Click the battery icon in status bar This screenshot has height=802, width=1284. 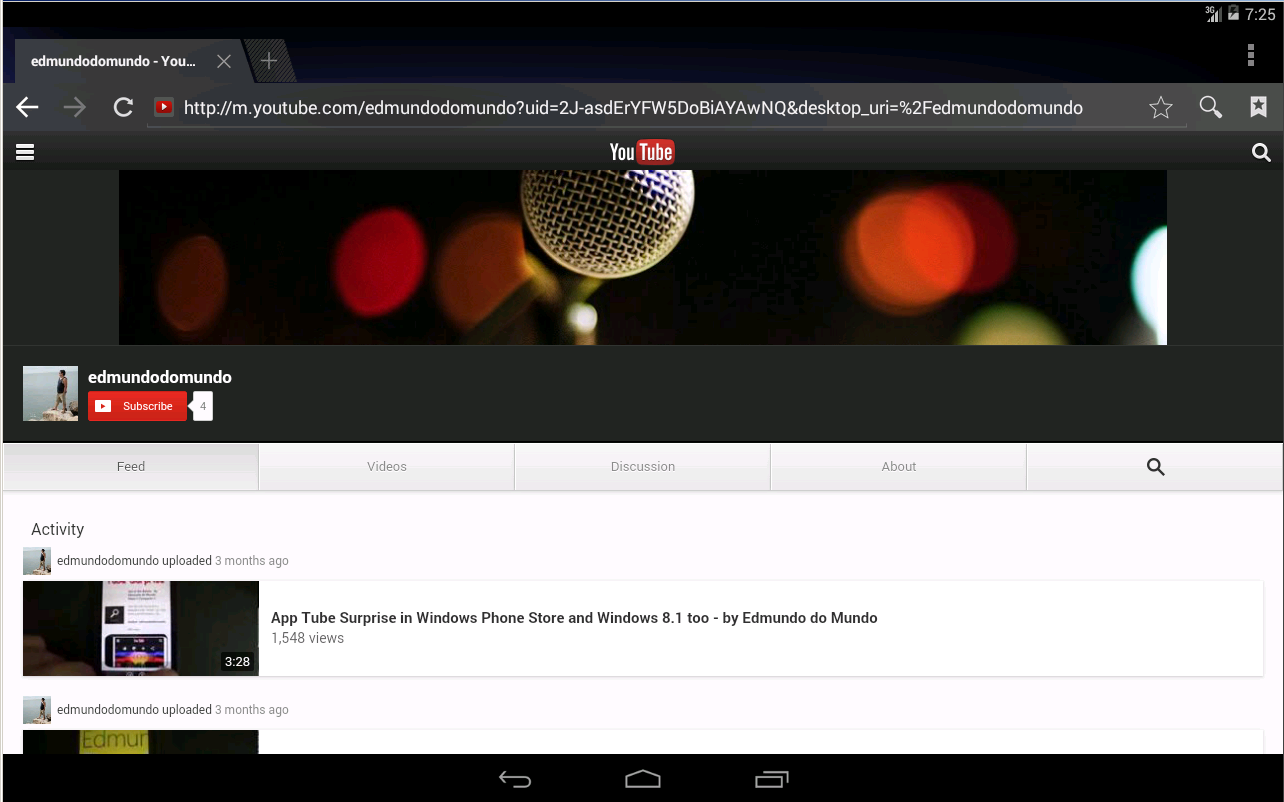pyautogui.click(x=1233, y=14)
